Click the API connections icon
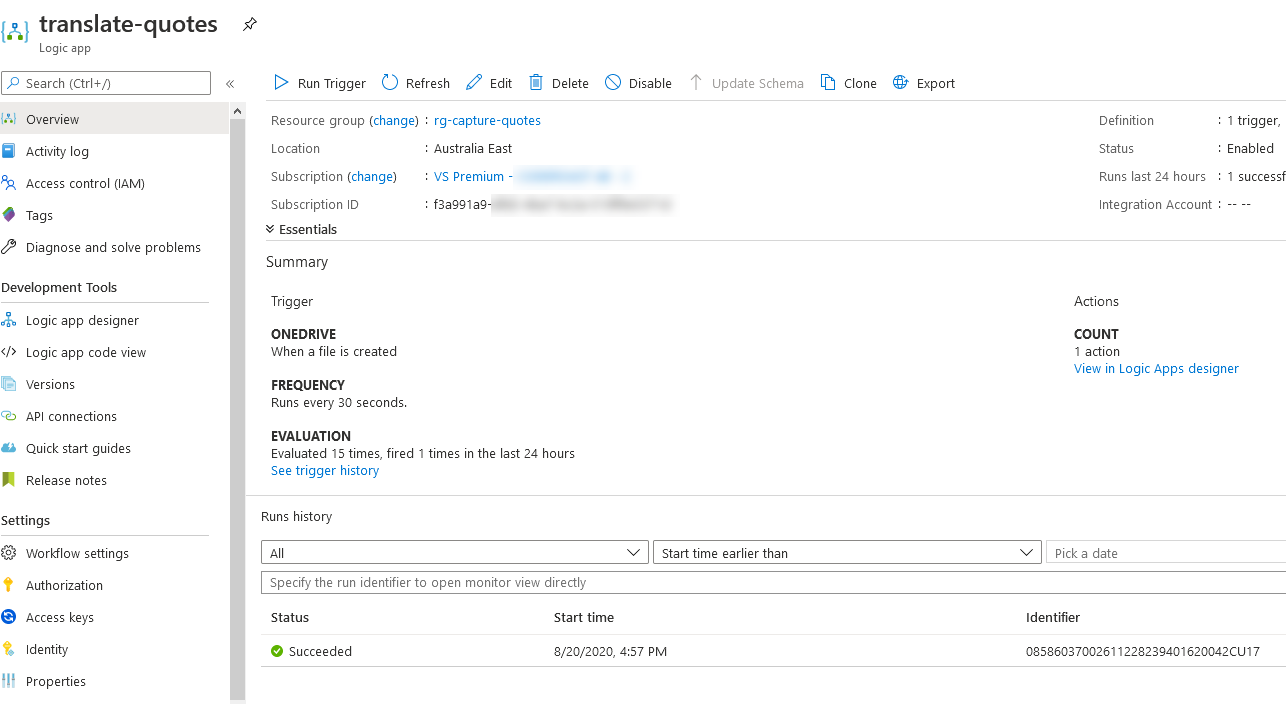1286x704 pixels. pyautogui.click(x=9, y=416)
